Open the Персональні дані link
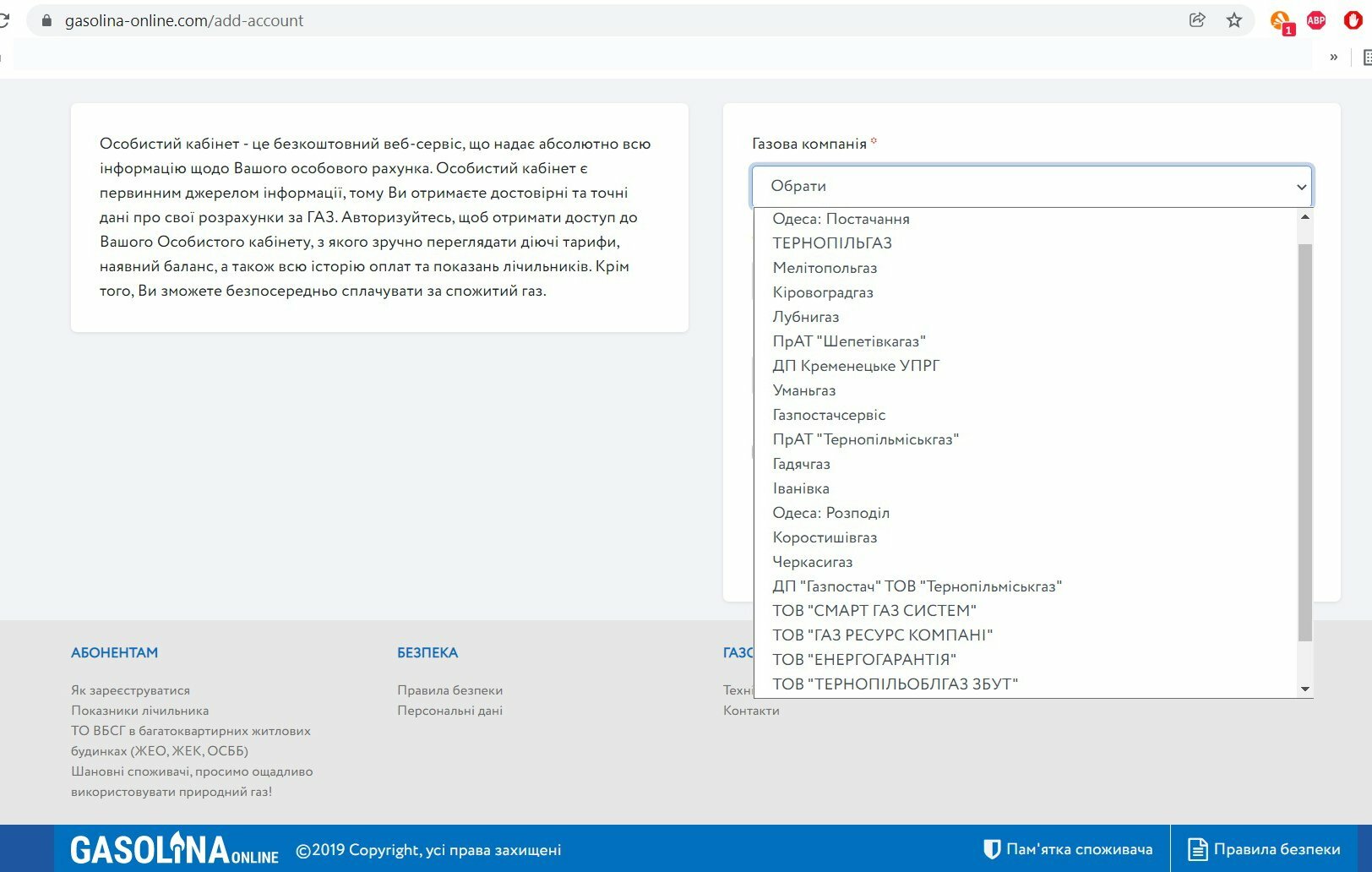Image resolution: width=1372 pixels, height=872 pixels. pos(450,711)
